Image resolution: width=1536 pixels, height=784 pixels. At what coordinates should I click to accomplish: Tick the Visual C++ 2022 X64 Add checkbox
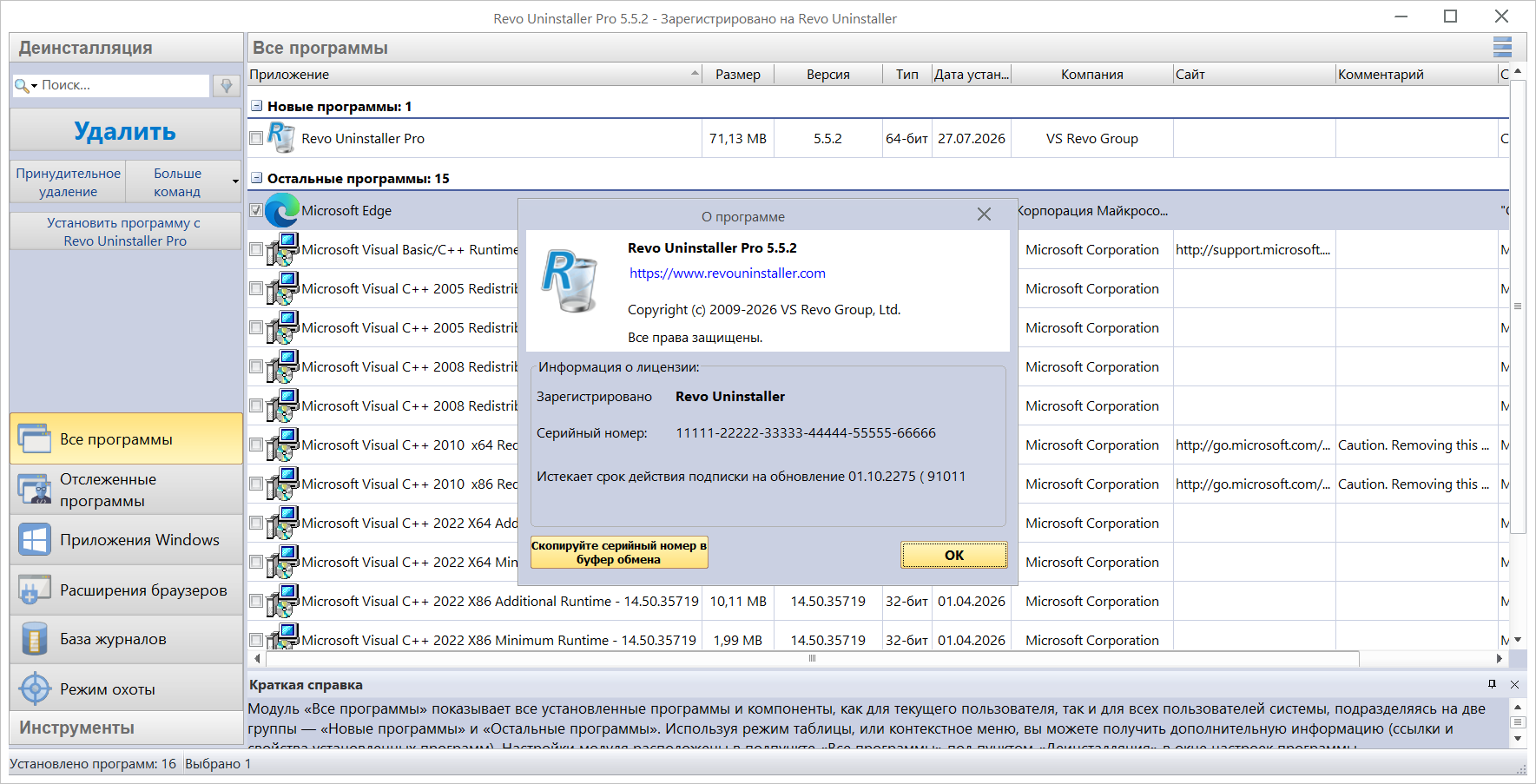[x=256, y=523]
